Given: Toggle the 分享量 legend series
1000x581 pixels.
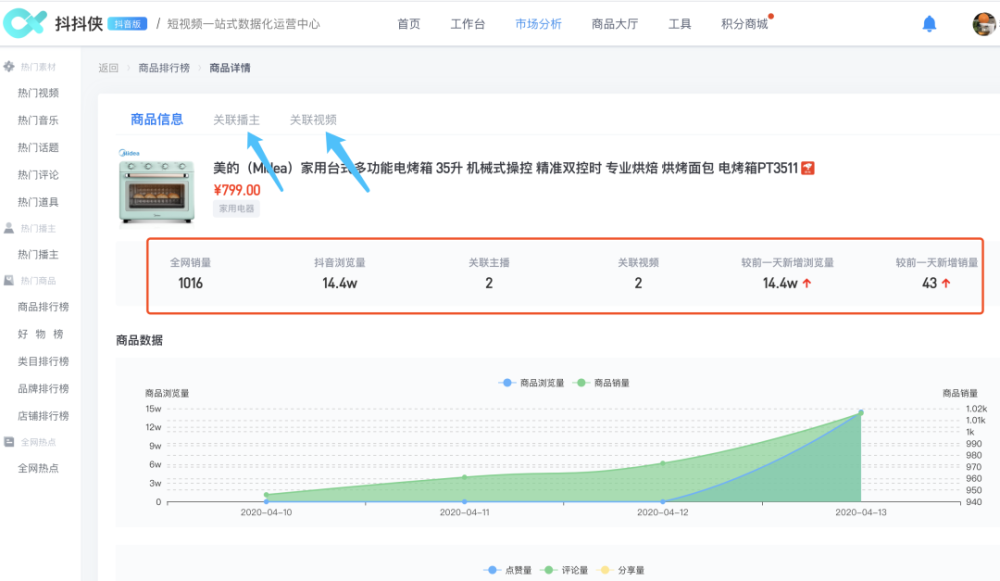Looking at the screenshot, I should coord(621,570).
